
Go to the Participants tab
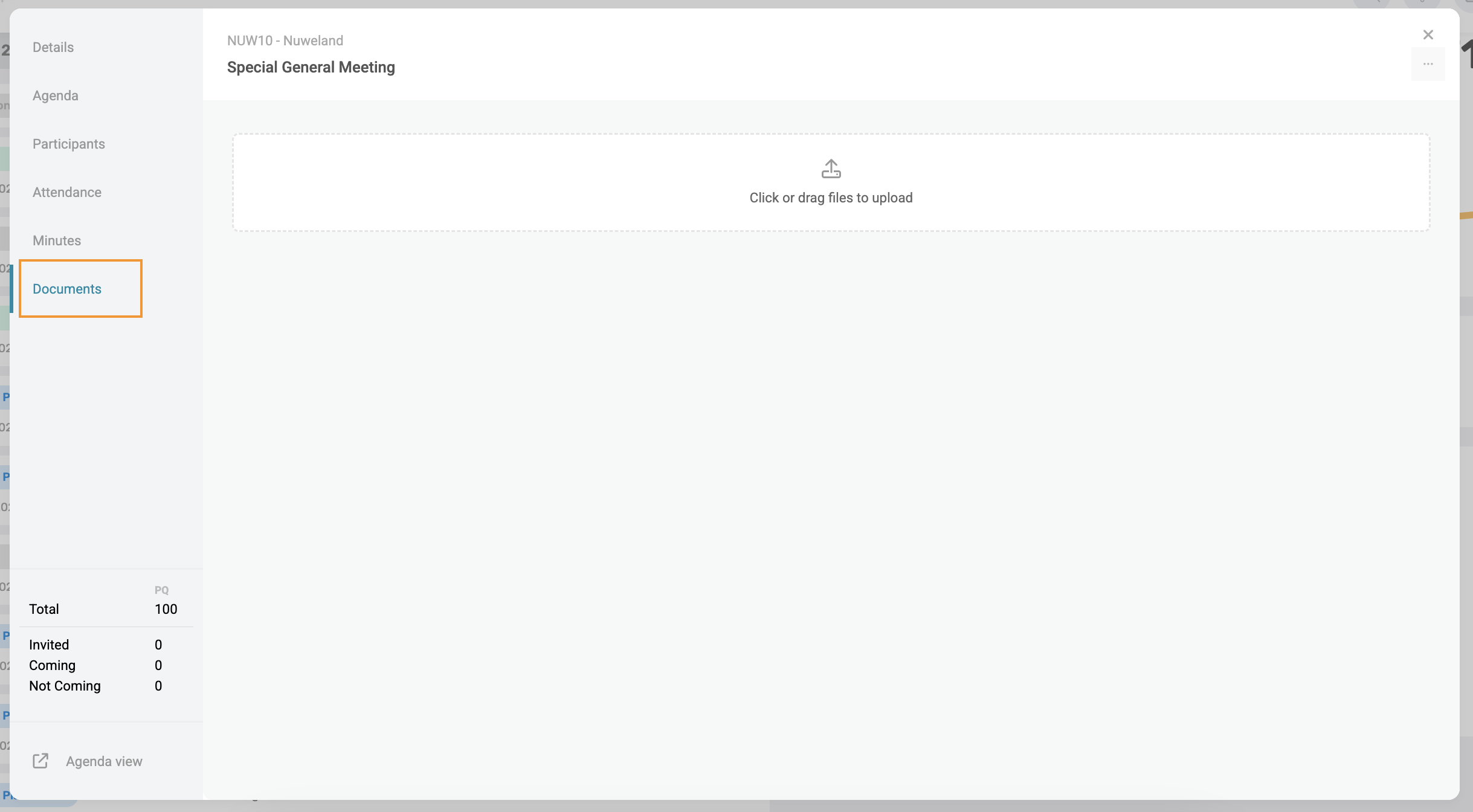(x=69, y=144)
